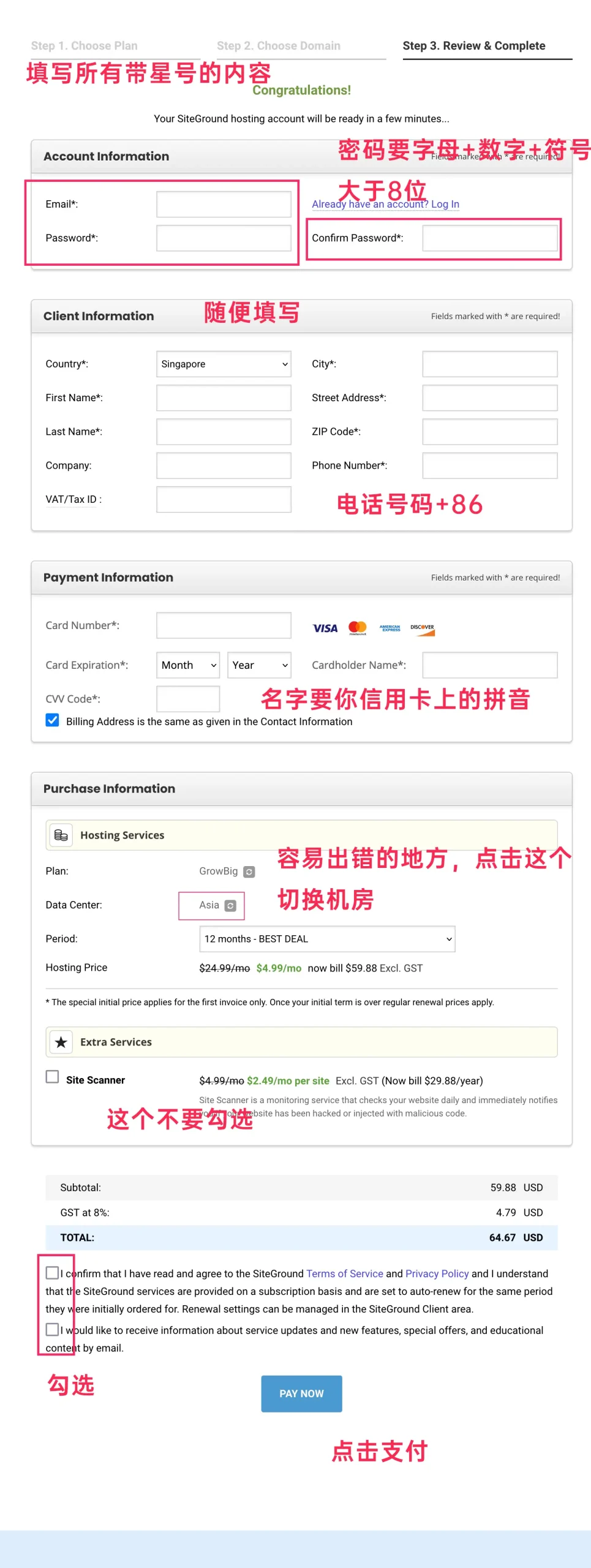This screenshot has width=591, height=1568.
Task: Click the Hosting Services server icon
Action: click(61, 835)
